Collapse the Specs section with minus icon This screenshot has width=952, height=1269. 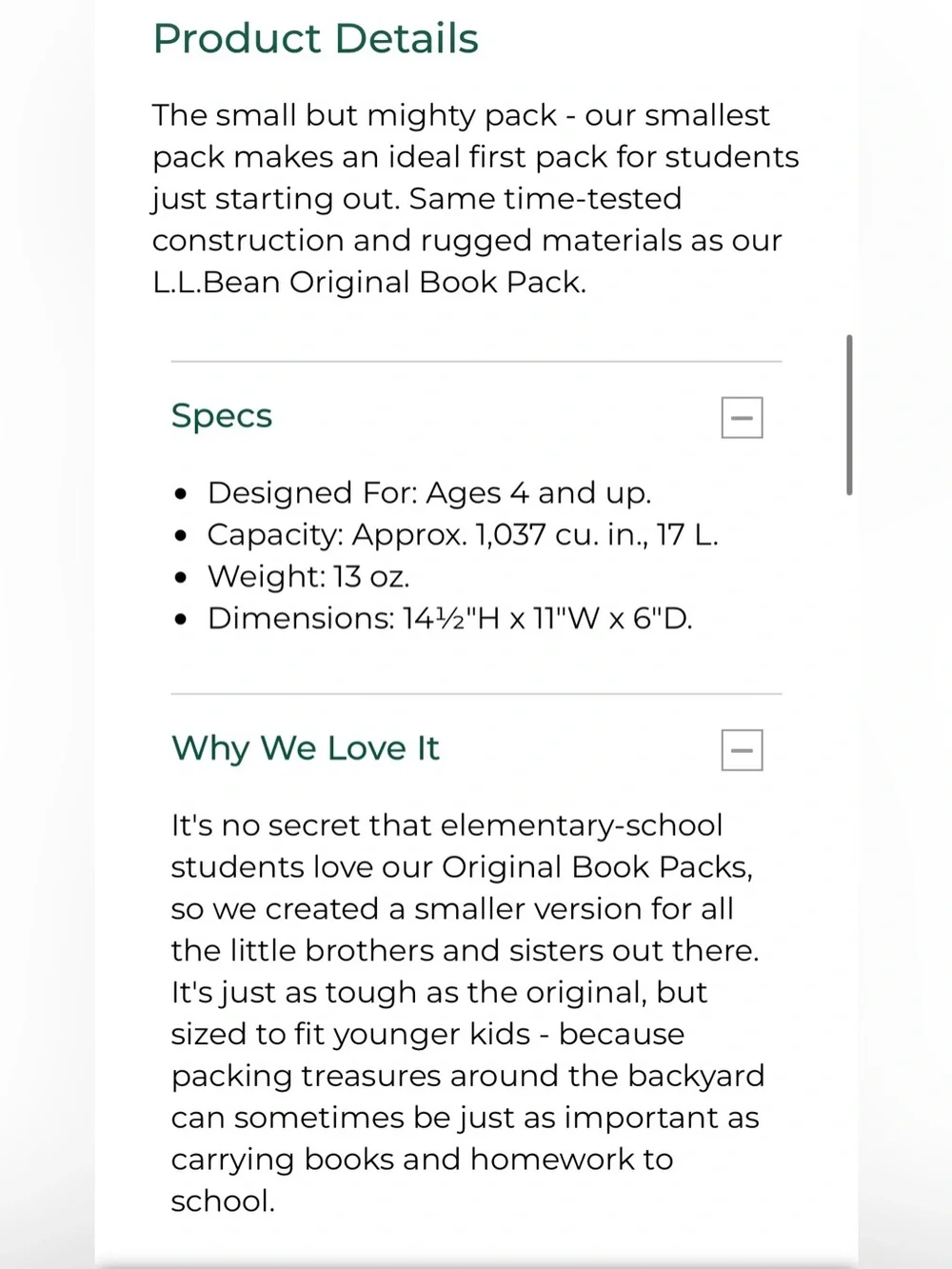click(x=742, y=418)
